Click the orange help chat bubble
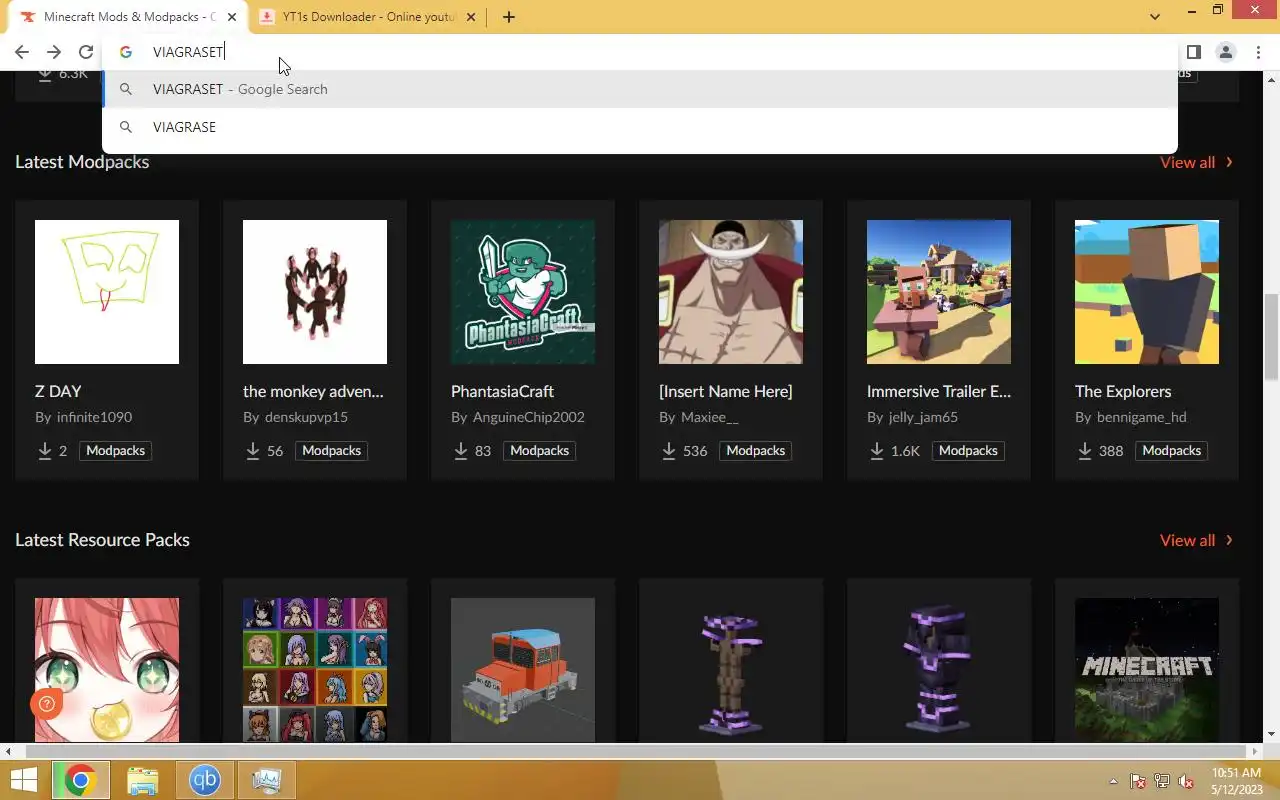1280x800 pixels. click(46, 705)
